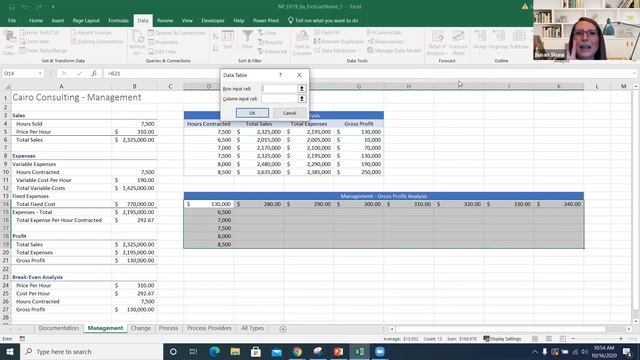
Task: Click Display Settings in status bar
Action: point(502,339)
